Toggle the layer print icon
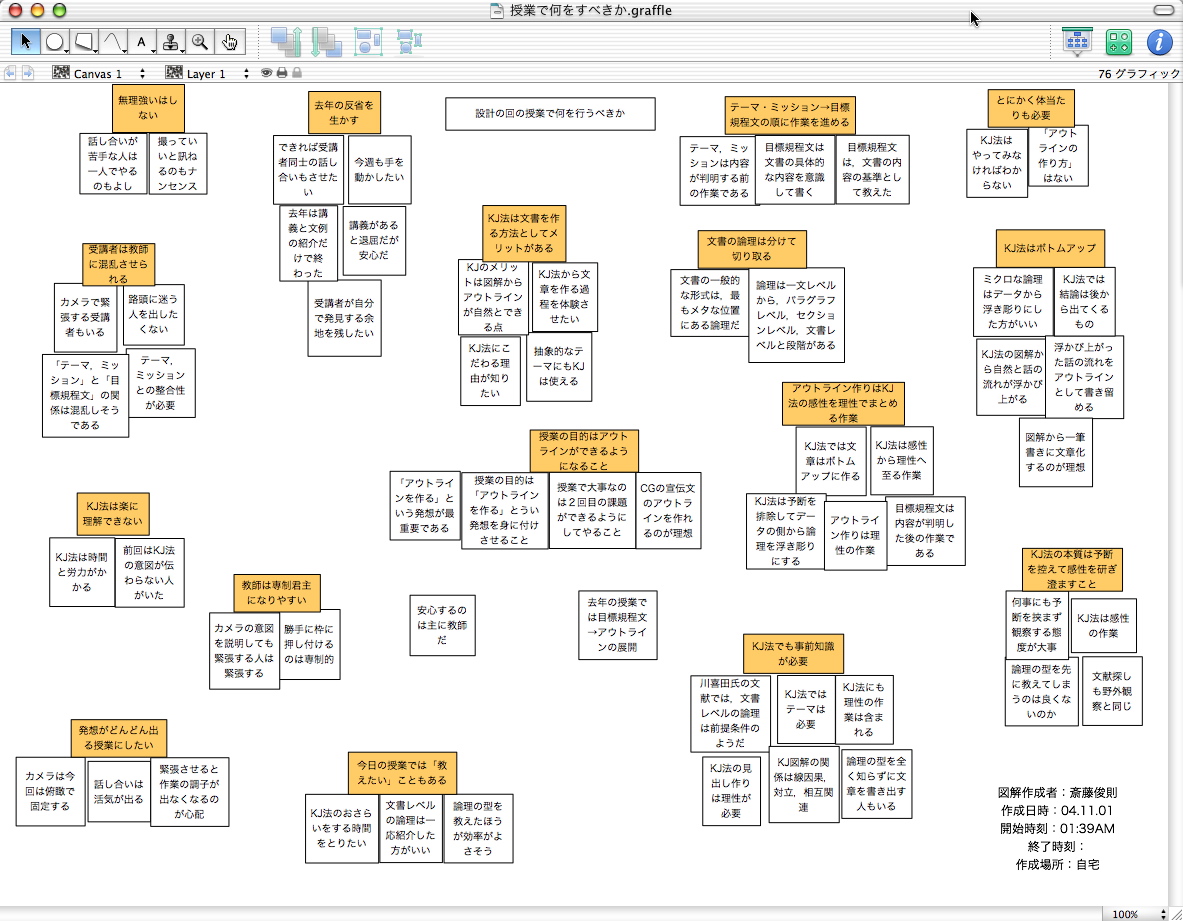Image resolution: width=1183 pixels, height=921 pixels. point(282,73)
